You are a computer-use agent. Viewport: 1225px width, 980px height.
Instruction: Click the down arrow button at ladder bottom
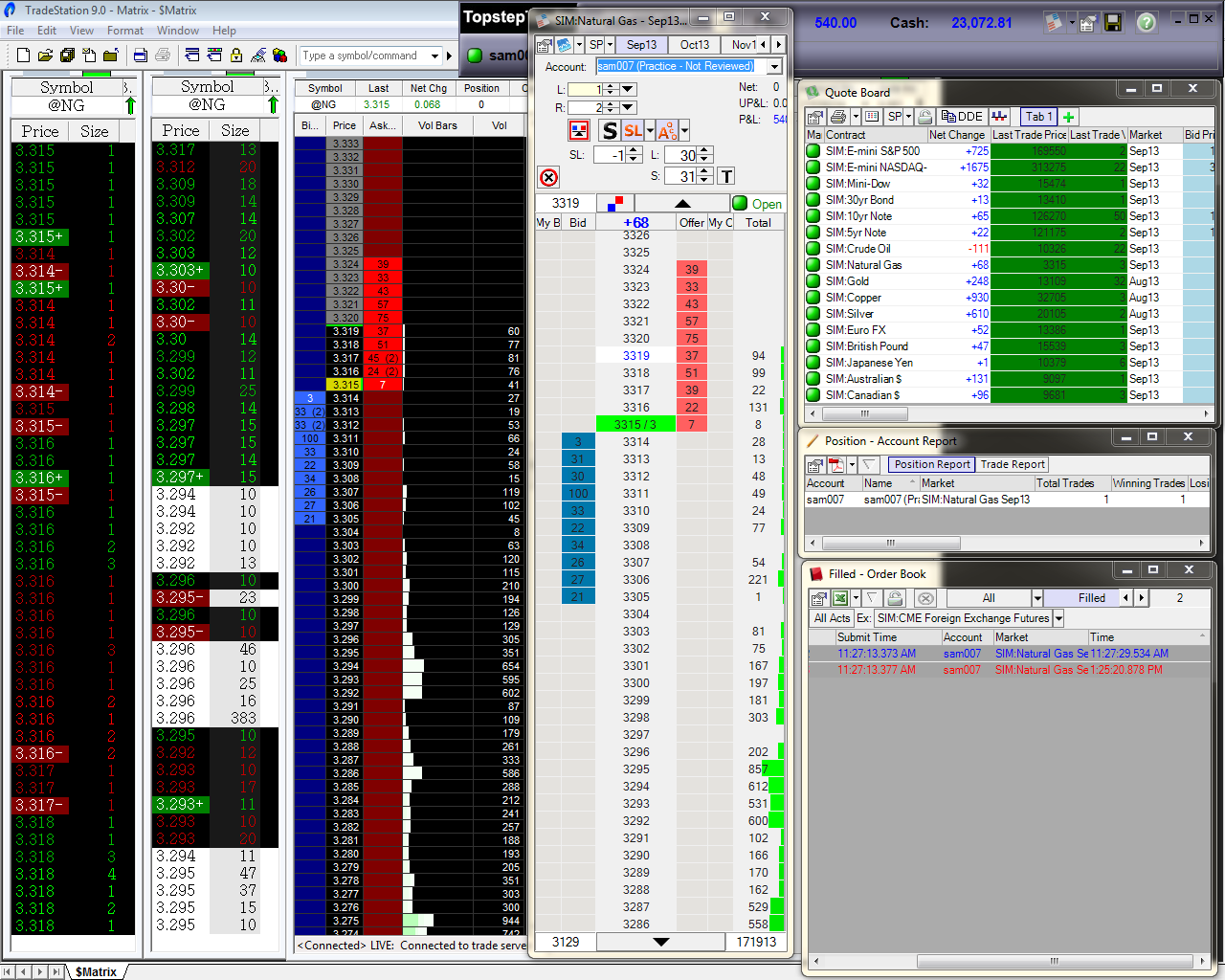(660, 942)
